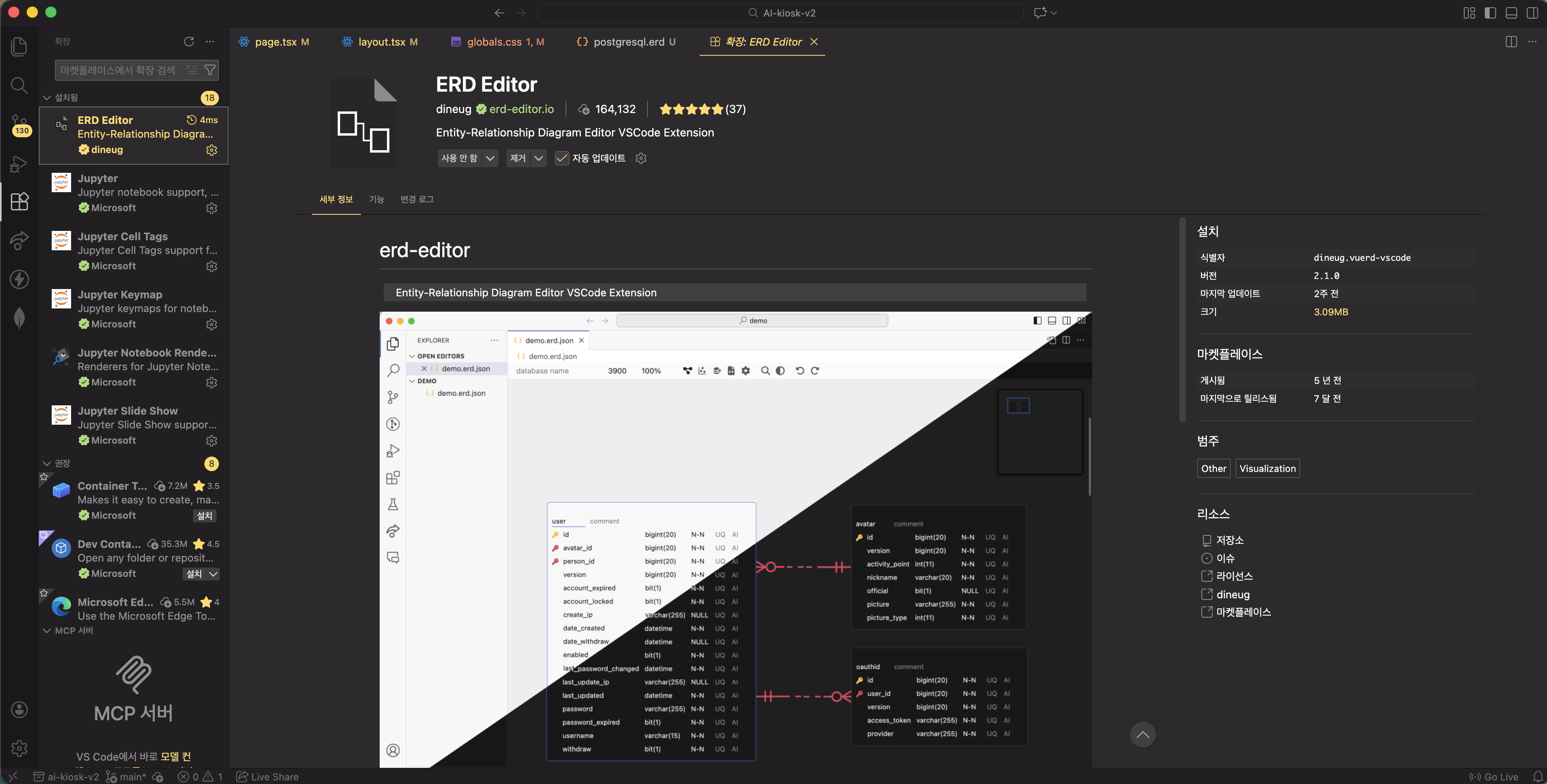1547x784 pixels.
Task: Click Live Share in status bar
Action: [267, 776]
